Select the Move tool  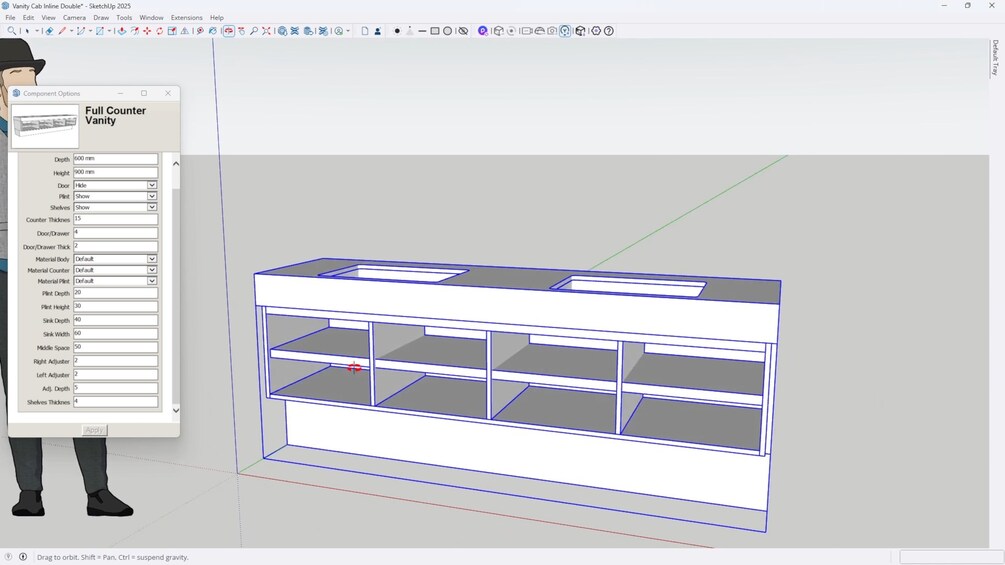[x=147, y=31]
